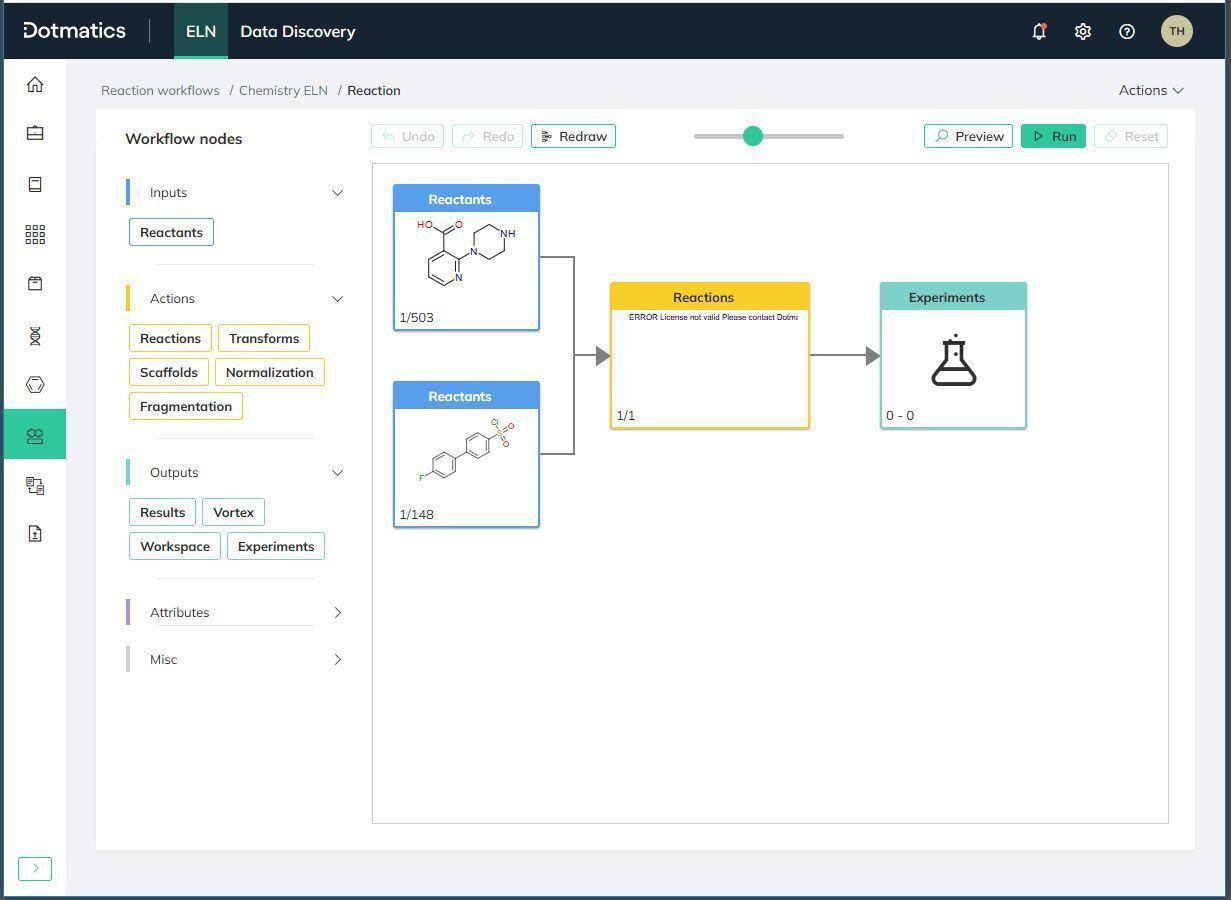
Task: Expand the Attributes section
Action: pos(337,613)
